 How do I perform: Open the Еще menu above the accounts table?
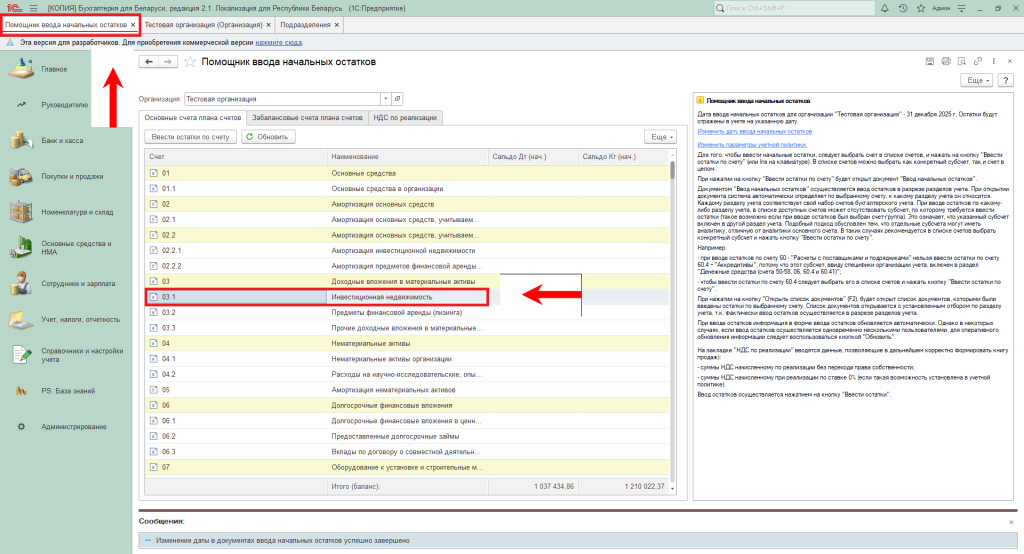[x=661, y=136]
